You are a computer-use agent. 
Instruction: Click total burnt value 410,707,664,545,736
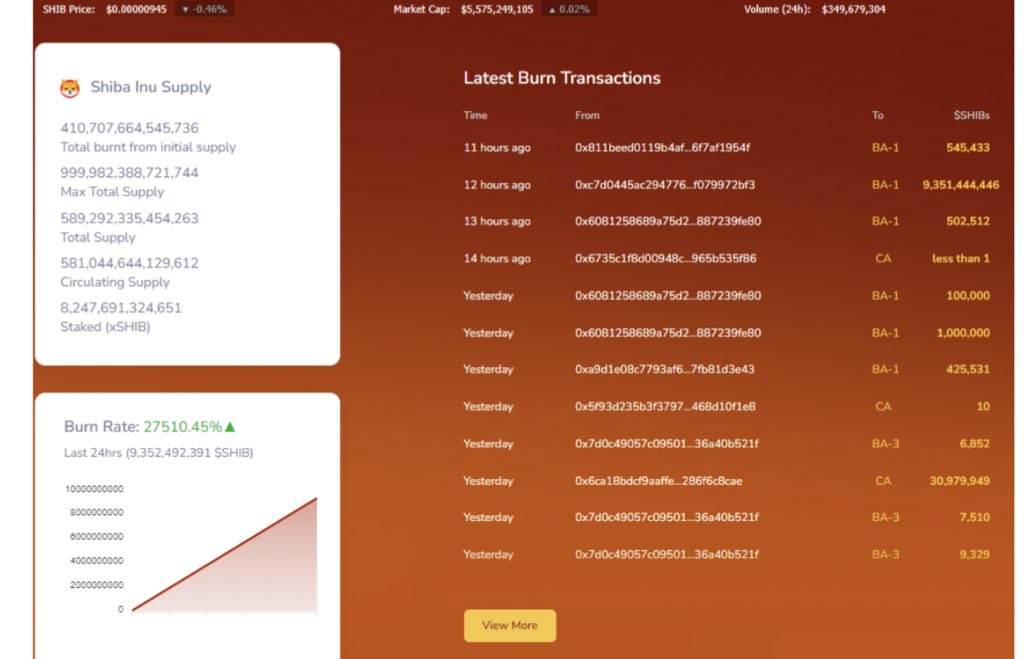click(x=129, y=128)
